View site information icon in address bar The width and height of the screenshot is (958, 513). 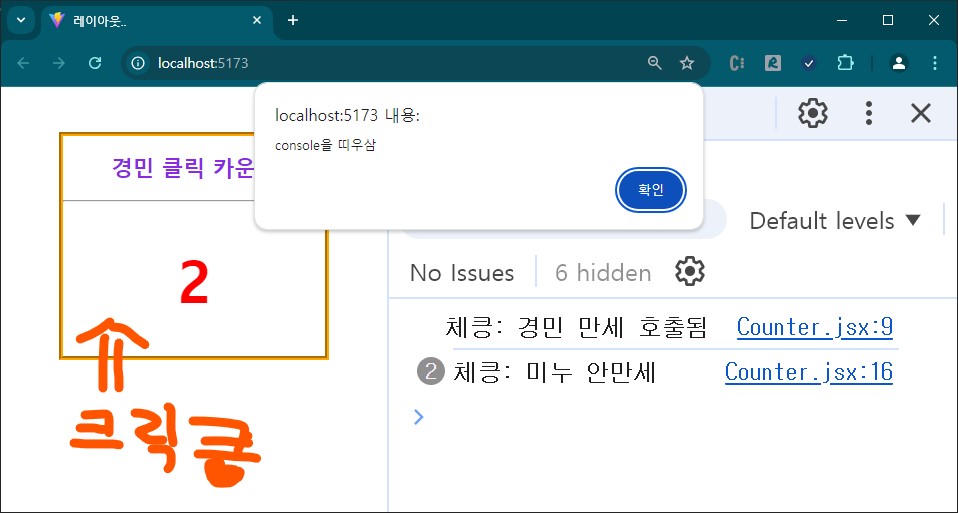tap(139, 63)
